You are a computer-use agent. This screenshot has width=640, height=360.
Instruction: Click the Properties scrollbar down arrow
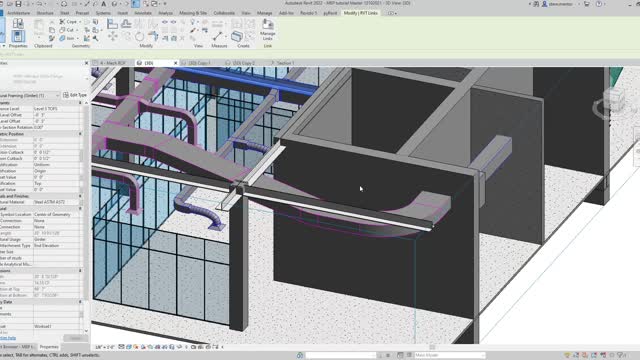pyautogui.click(x=86, y=331)
